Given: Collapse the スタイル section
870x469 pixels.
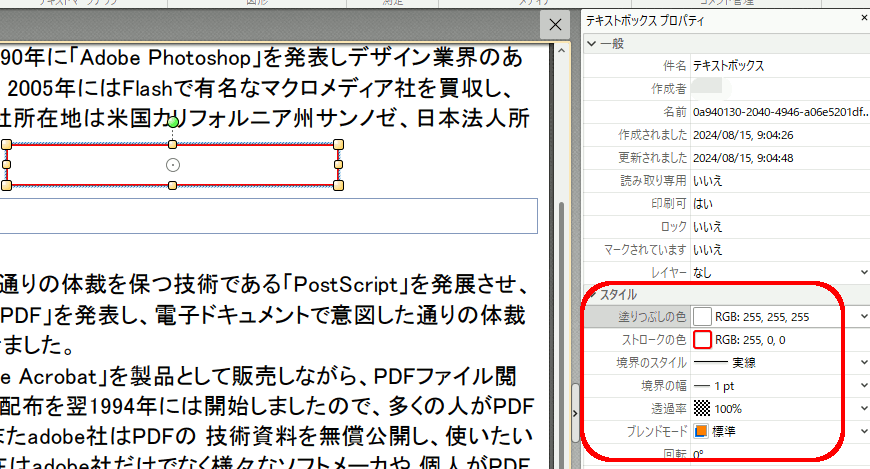Looking at the screenshot, I should [x=593, y=294].
